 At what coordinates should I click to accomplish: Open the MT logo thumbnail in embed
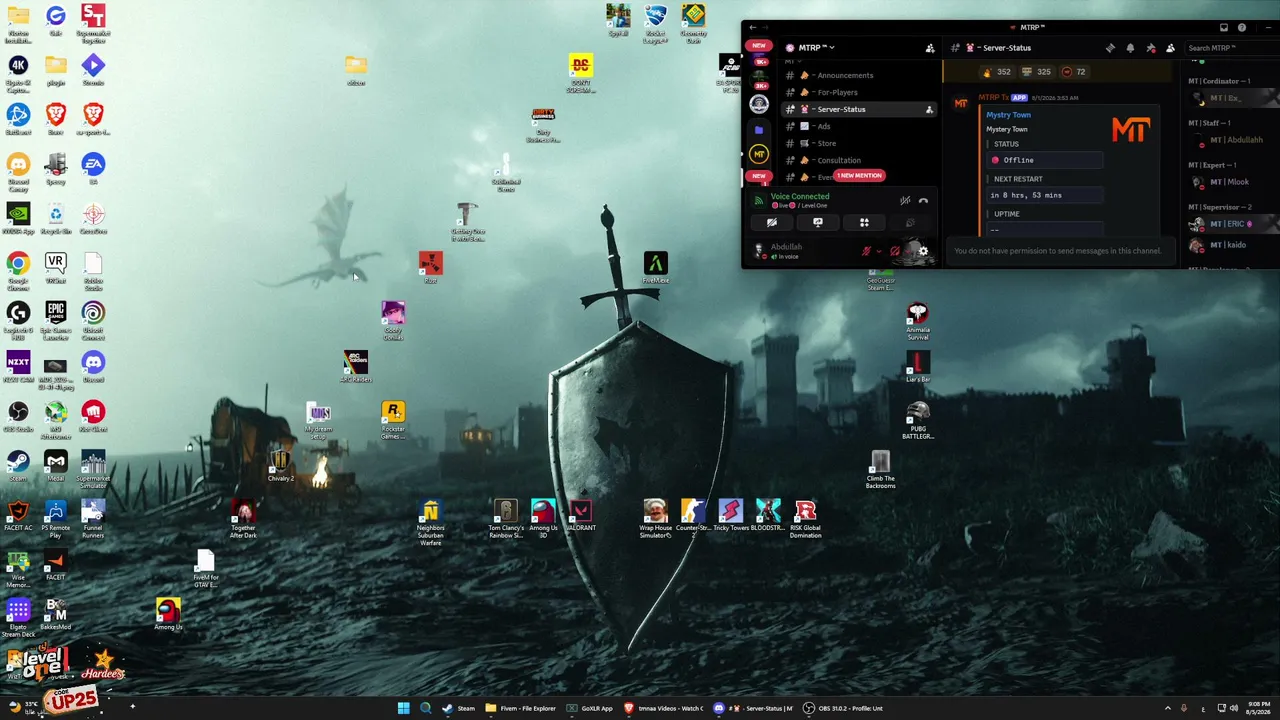[1131, 130]
